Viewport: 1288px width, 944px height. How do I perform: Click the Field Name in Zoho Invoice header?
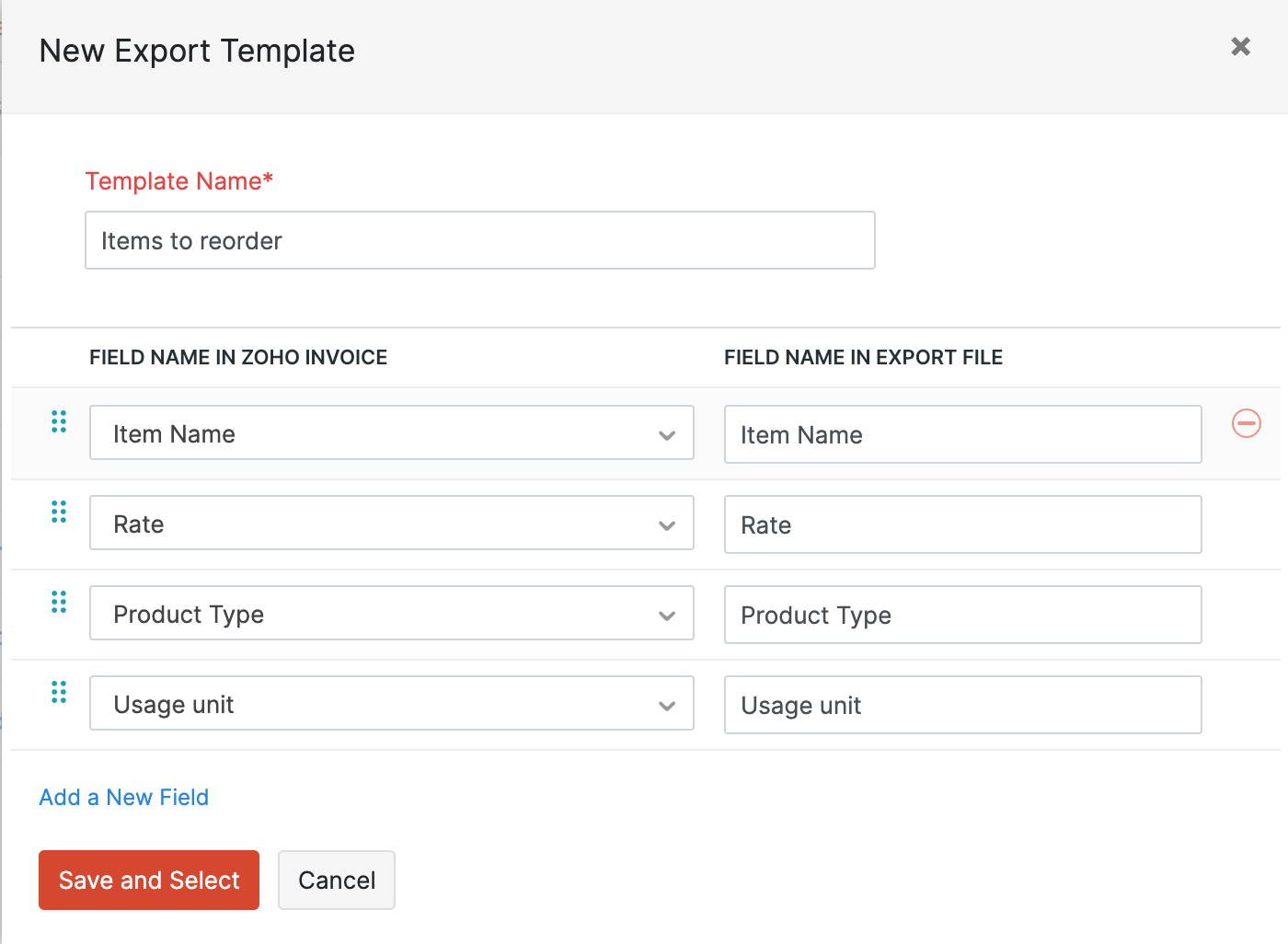(238, 358)
